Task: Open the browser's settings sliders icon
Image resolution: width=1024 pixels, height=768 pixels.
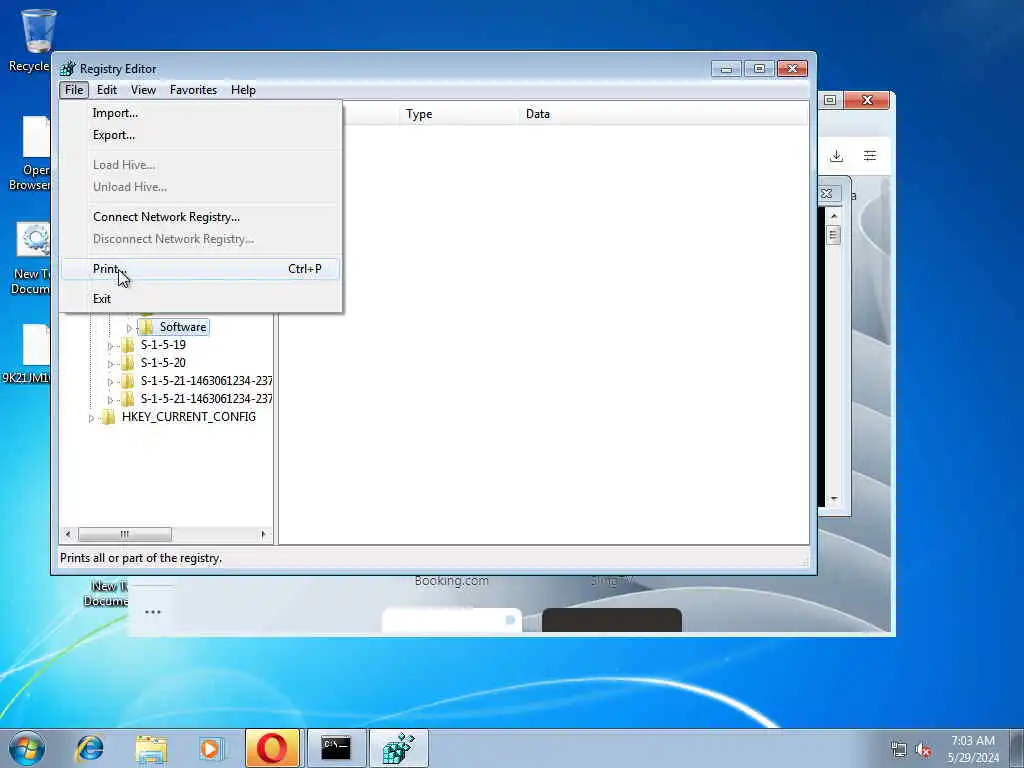Action: [870, 155]
